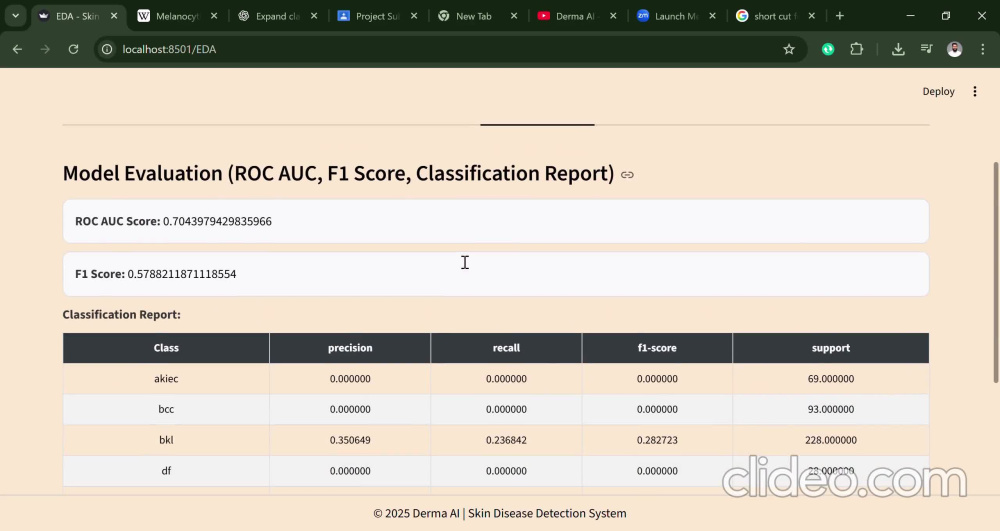Close the short cut Google tab
The width and height of the screenshot is (1000, 531).
812,16
